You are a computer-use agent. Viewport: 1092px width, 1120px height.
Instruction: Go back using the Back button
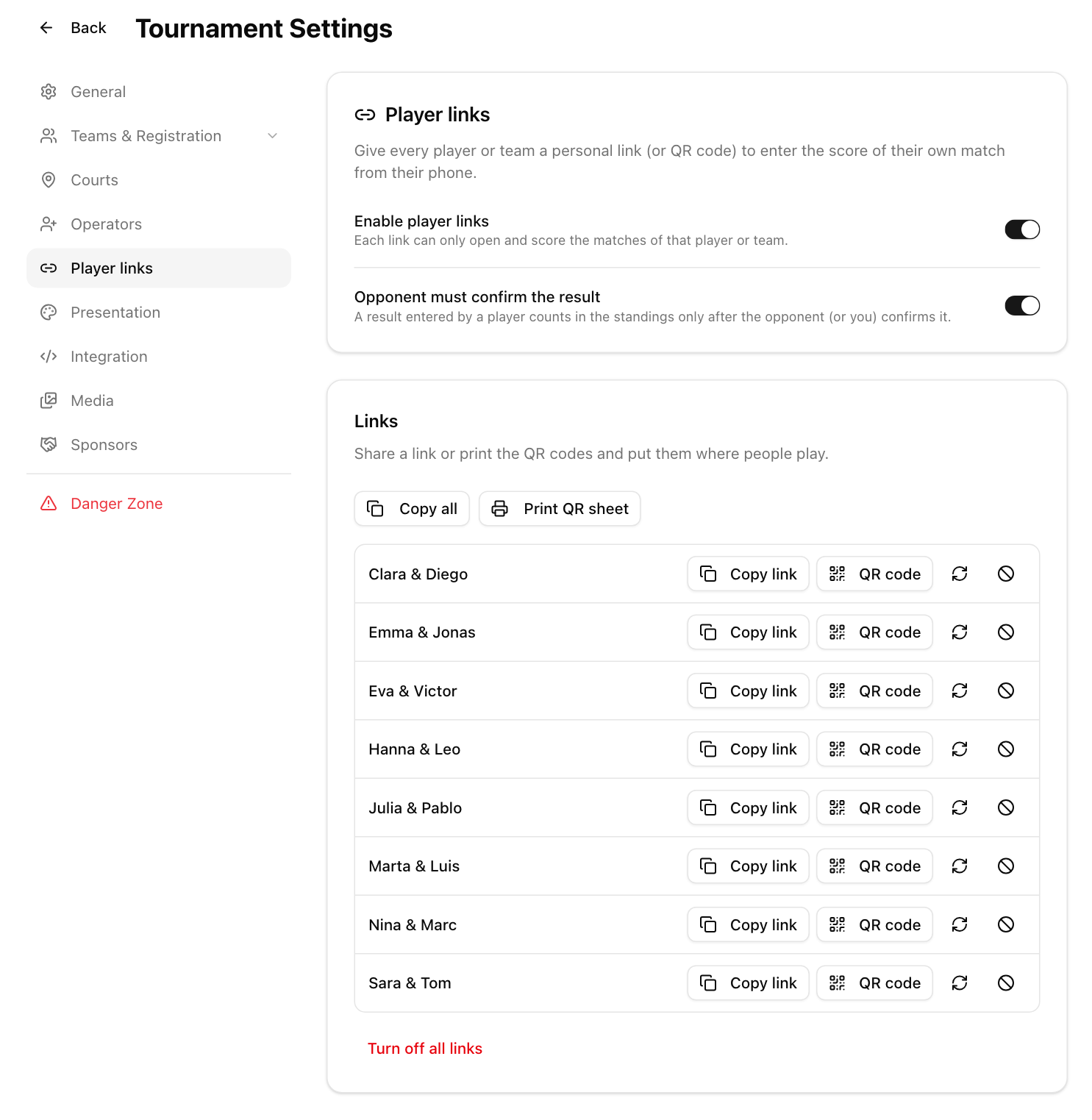[x=73, y=28]
